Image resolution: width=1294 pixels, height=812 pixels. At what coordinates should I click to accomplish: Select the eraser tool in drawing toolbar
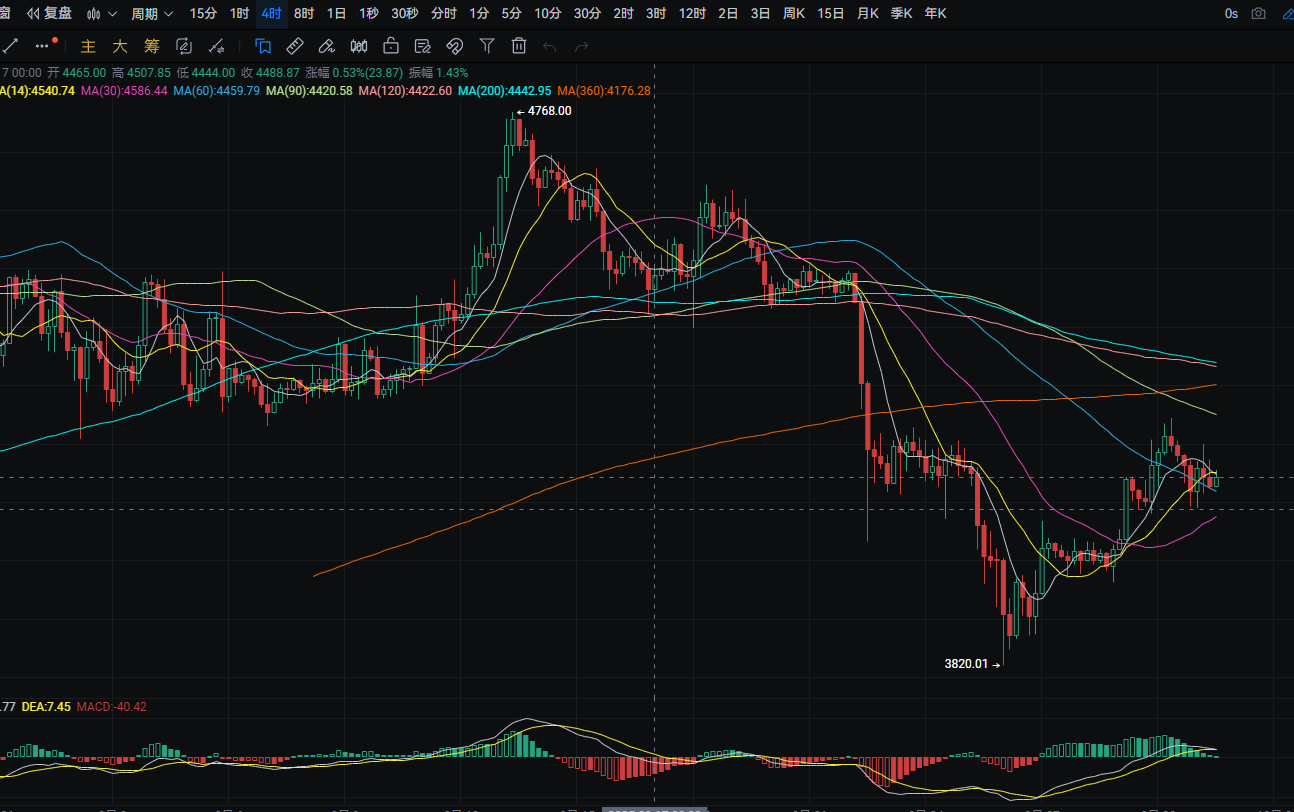coord(326,45)
